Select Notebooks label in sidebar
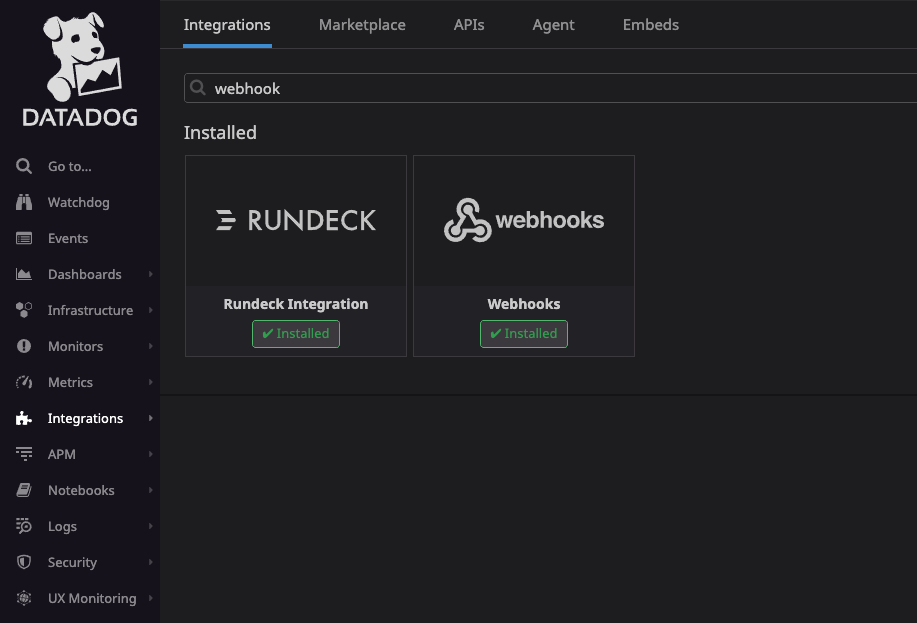Image resolution: width=917 pixels, height=623 pixels. click(x=81, y=490)
